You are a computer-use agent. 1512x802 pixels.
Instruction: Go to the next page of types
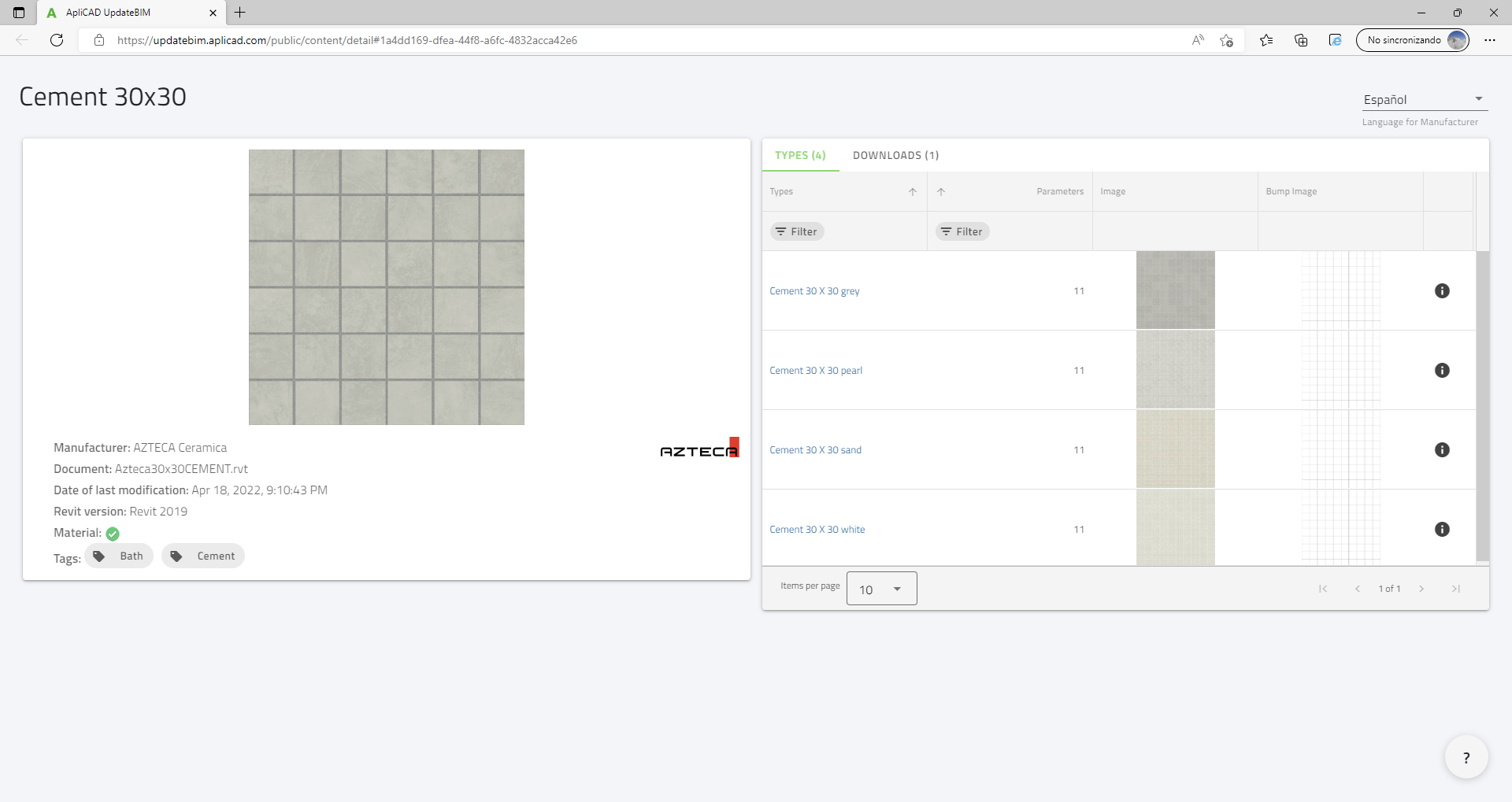(1422, 588)
